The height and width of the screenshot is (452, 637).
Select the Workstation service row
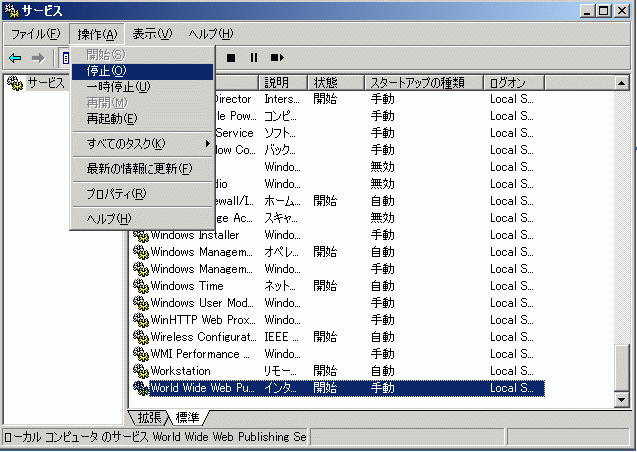(338, 371)
